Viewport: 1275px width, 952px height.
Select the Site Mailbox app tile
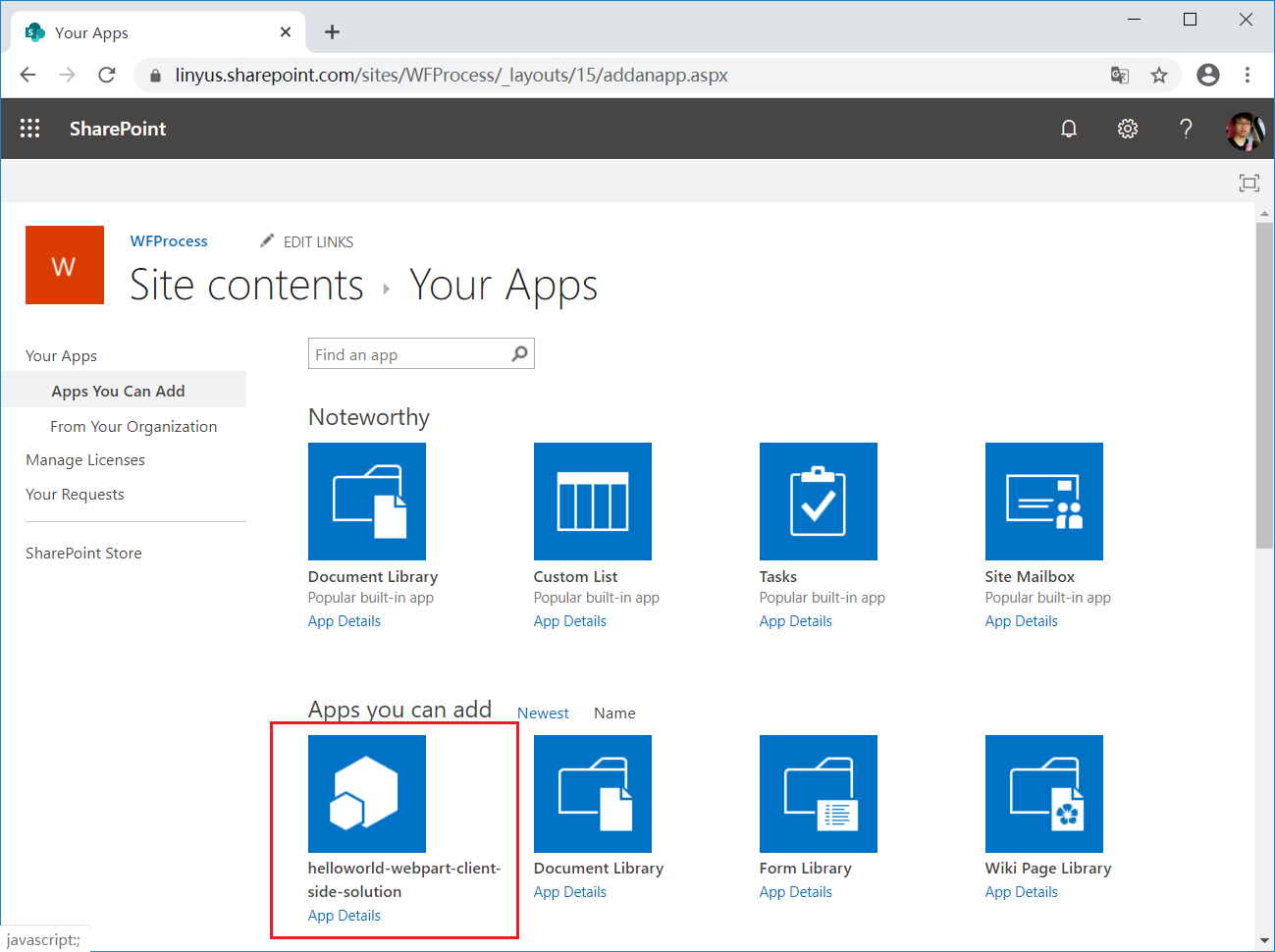[x=1043, y=501]
